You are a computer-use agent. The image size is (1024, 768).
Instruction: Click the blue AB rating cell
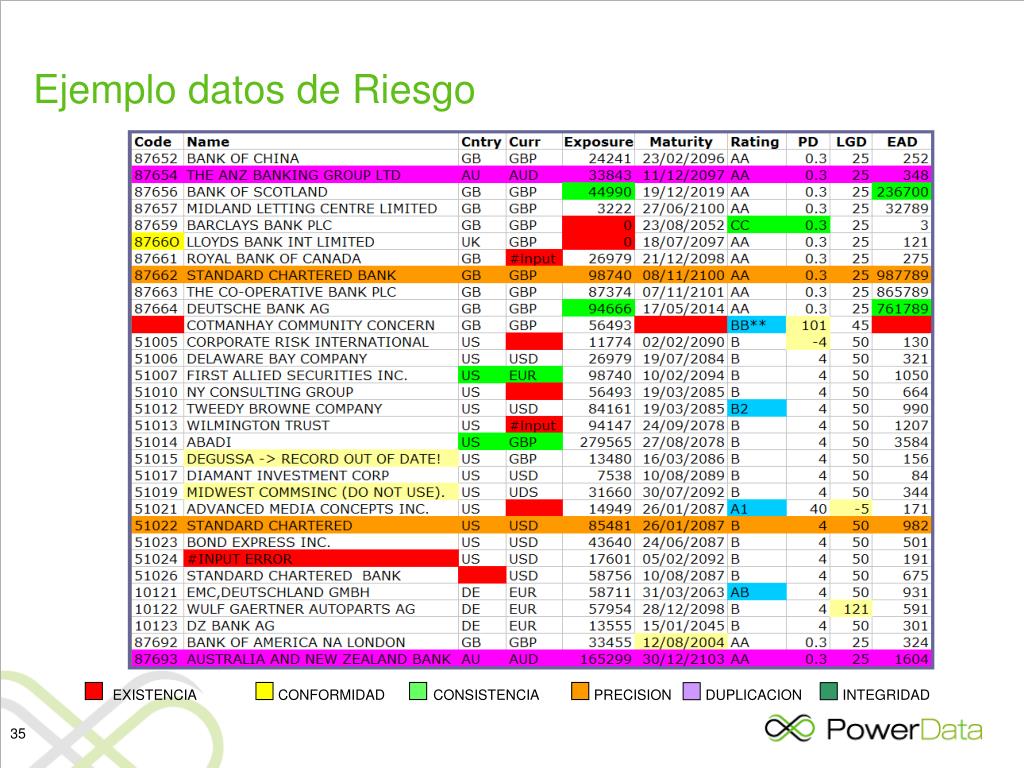756,592
